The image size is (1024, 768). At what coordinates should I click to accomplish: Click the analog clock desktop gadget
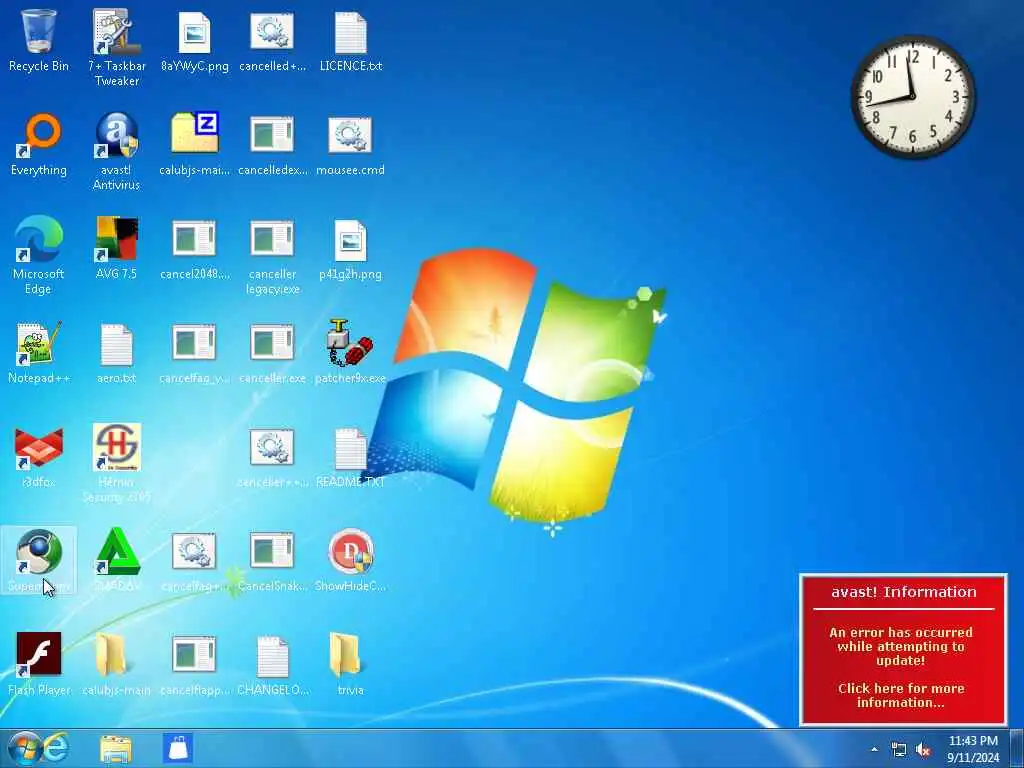tap(912, 97)
